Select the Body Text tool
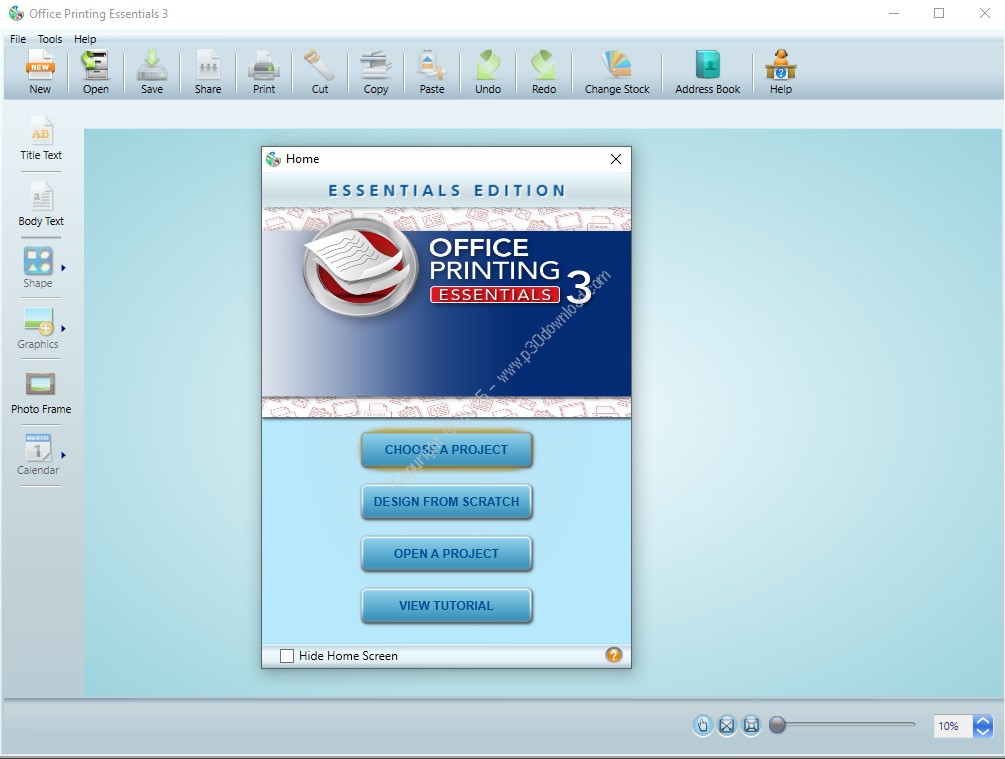 [40, 204]
